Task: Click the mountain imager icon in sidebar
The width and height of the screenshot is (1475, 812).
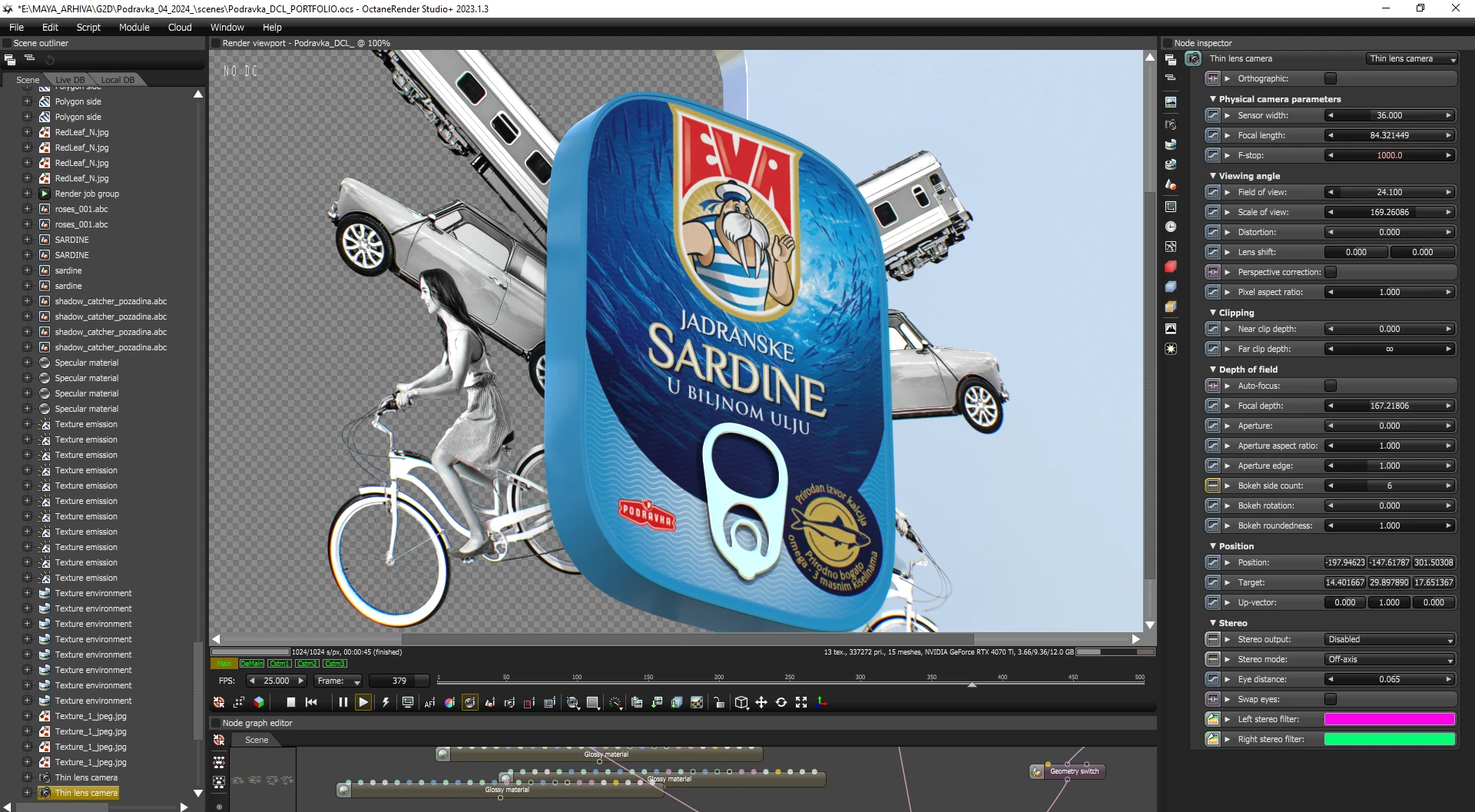Action: pyautogui.click(x=1171, y=329)
